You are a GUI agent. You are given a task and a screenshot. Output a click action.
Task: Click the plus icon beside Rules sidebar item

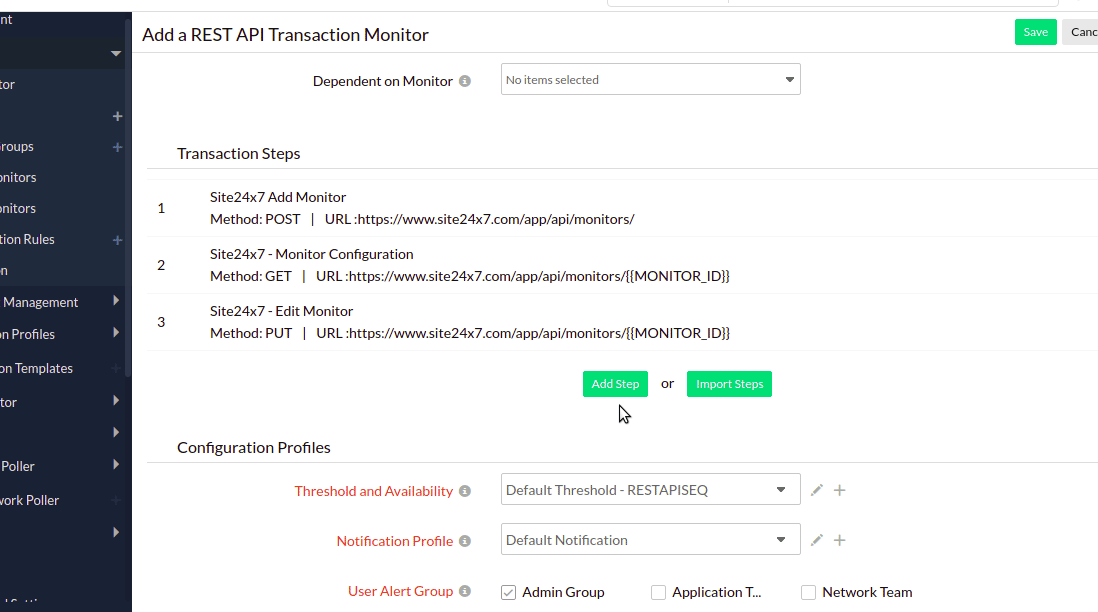tap(117, 240)
